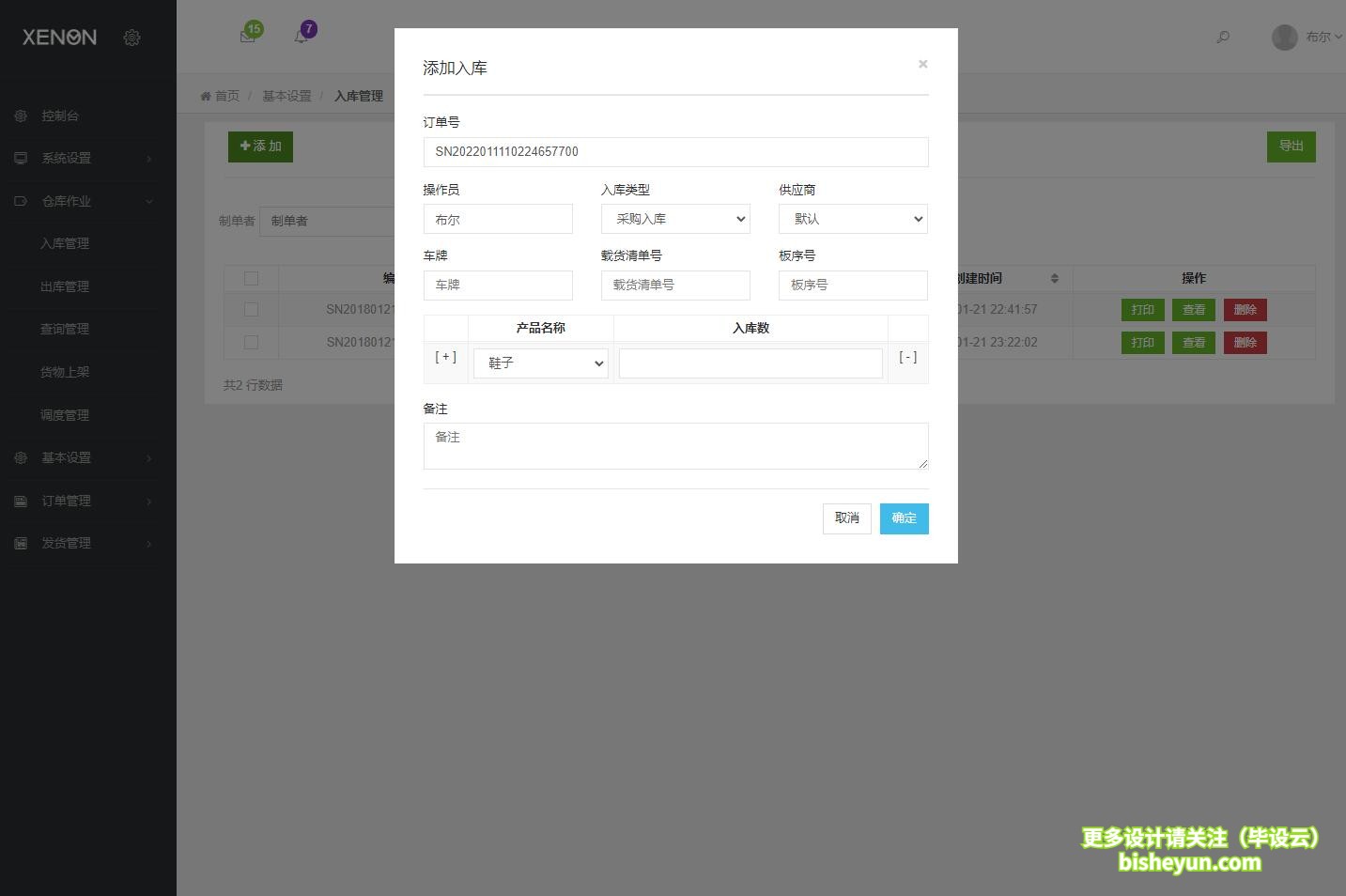The height and width of the screenshot is (896, 1346).
Task: Click the XENON logo
Action: point(59,38)
